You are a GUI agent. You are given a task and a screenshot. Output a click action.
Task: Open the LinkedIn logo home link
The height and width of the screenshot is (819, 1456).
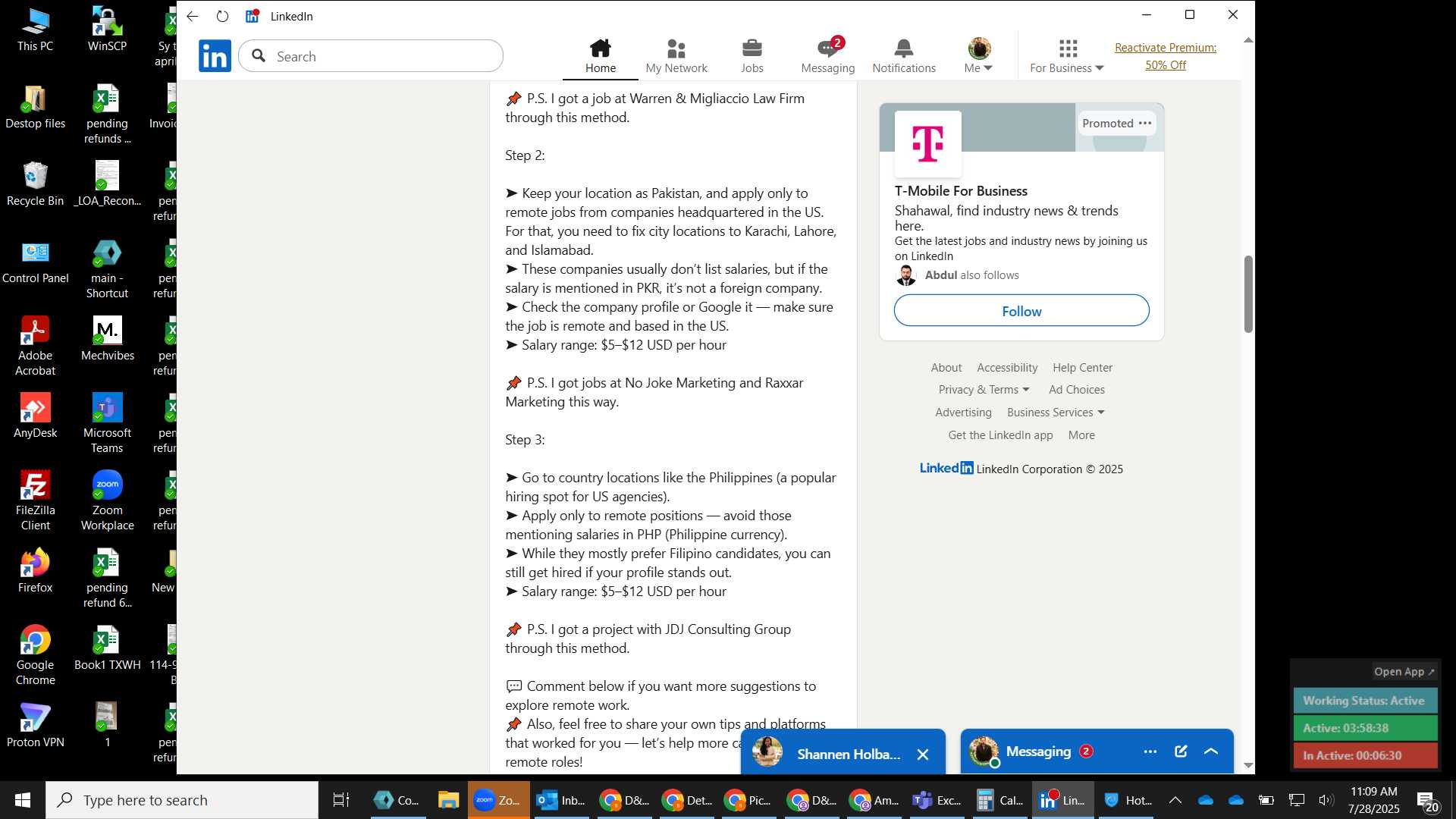215,56
